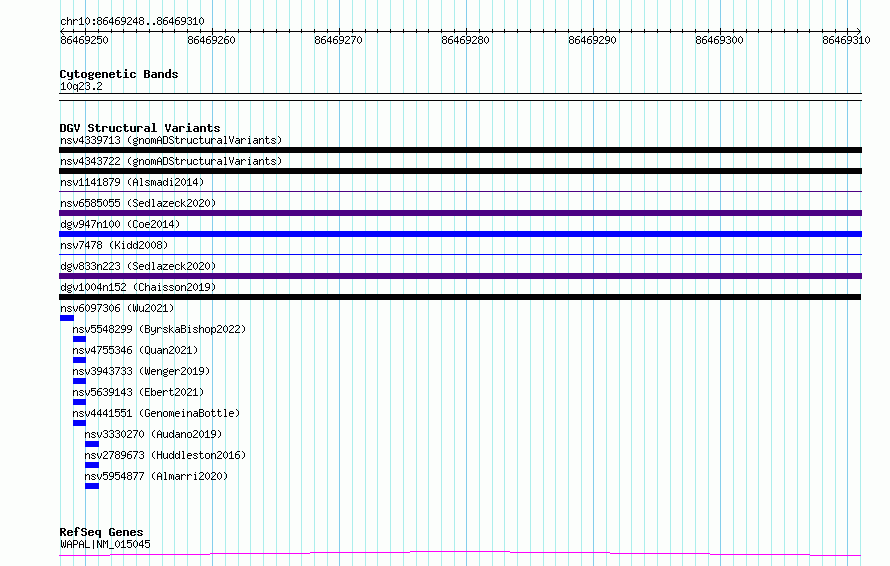Click the blue bar under dgv947n100

[460, 234]
